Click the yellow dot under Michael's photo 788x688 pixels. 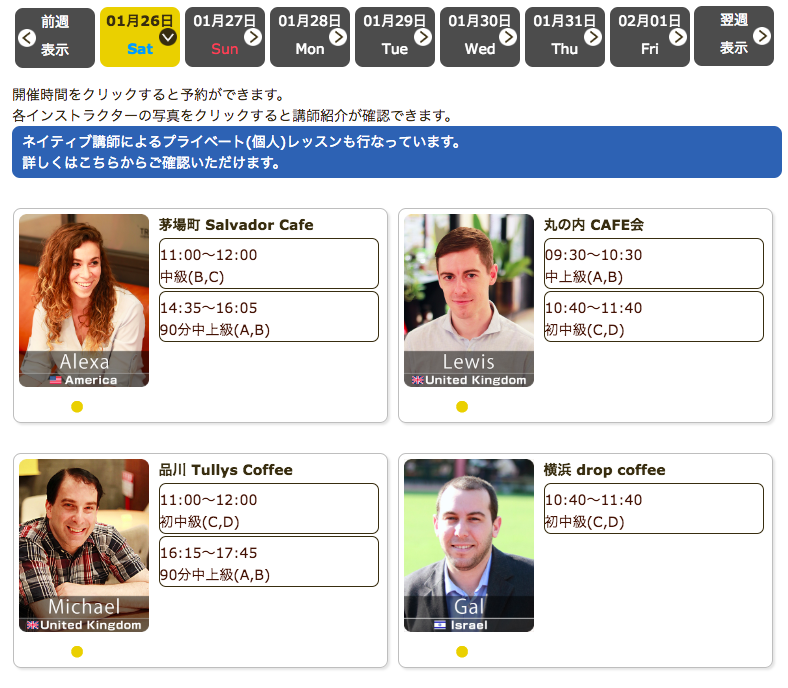click(77, 652)
